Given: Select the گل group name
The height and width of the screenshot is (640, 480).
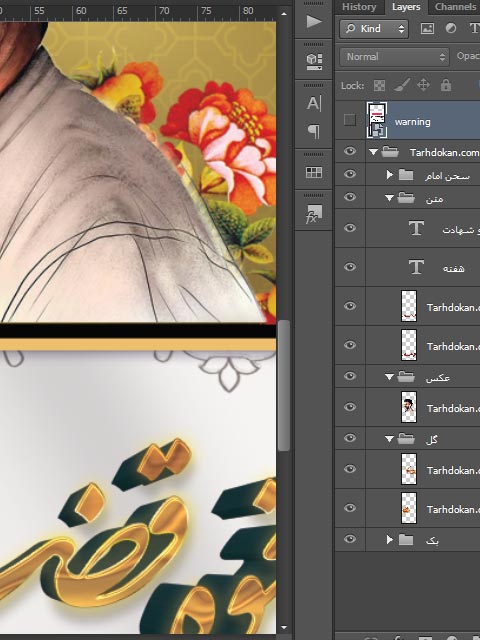Looking at the screenshot, I should click(x=431, y=440).
